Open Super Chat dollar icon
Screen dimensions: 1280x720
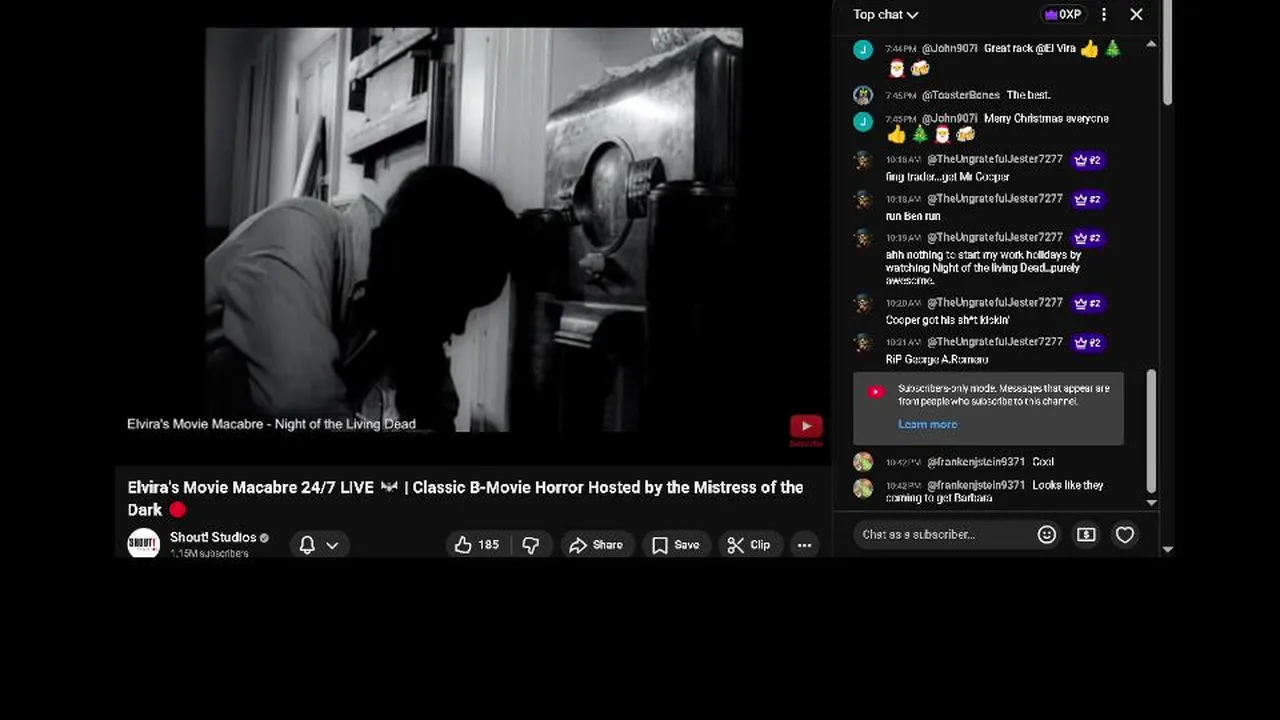point(1086,534)
